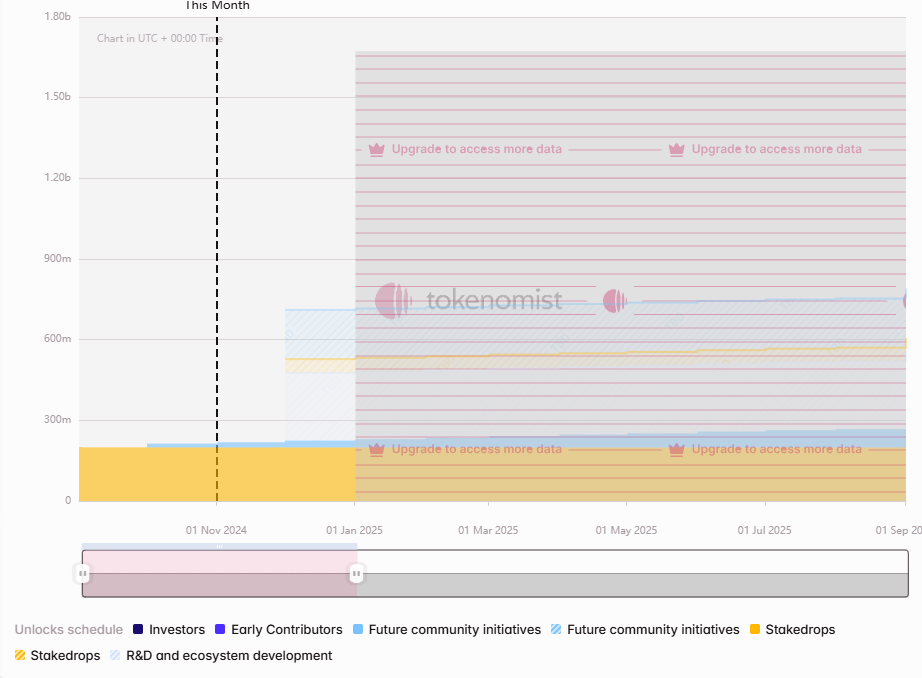The image size is (922, 678).
Task: Open the upper-right 'Upgrade to access more data' link
Action: (776, 149)
